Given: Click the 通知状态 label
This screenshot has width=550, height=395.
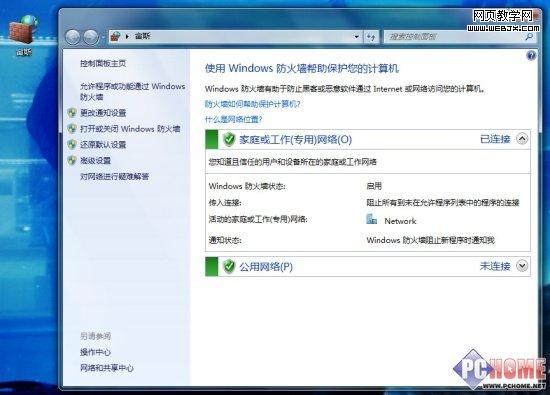Looking at the screenshot, I should click(225, 240).
